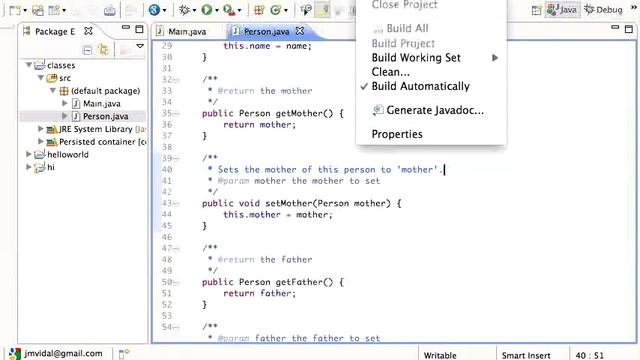
Task: Close the Package Explorer view
Action: tap(88, 31)
